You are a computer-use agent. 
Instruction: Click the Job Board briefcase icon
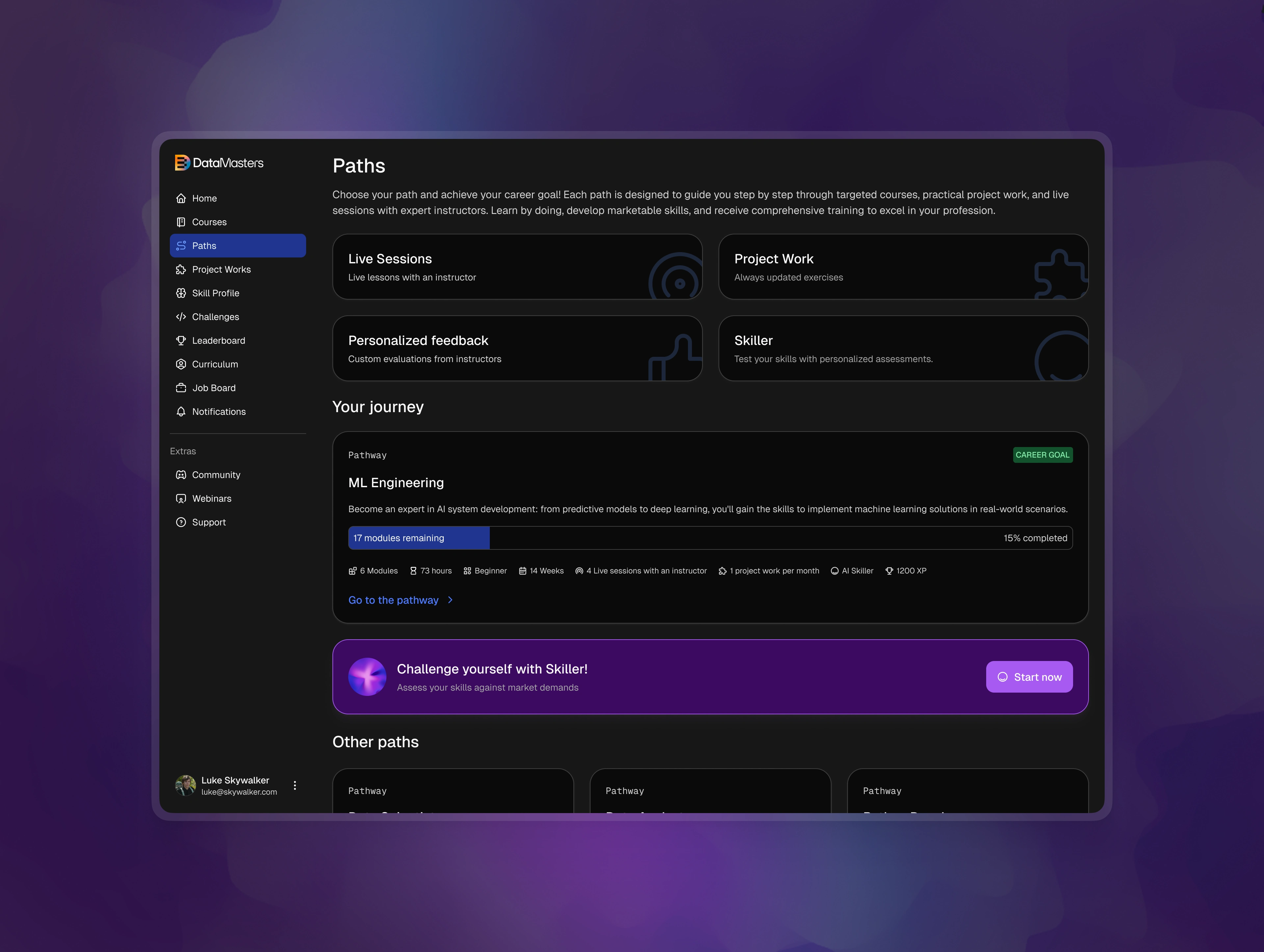click(x=181, y=387)
